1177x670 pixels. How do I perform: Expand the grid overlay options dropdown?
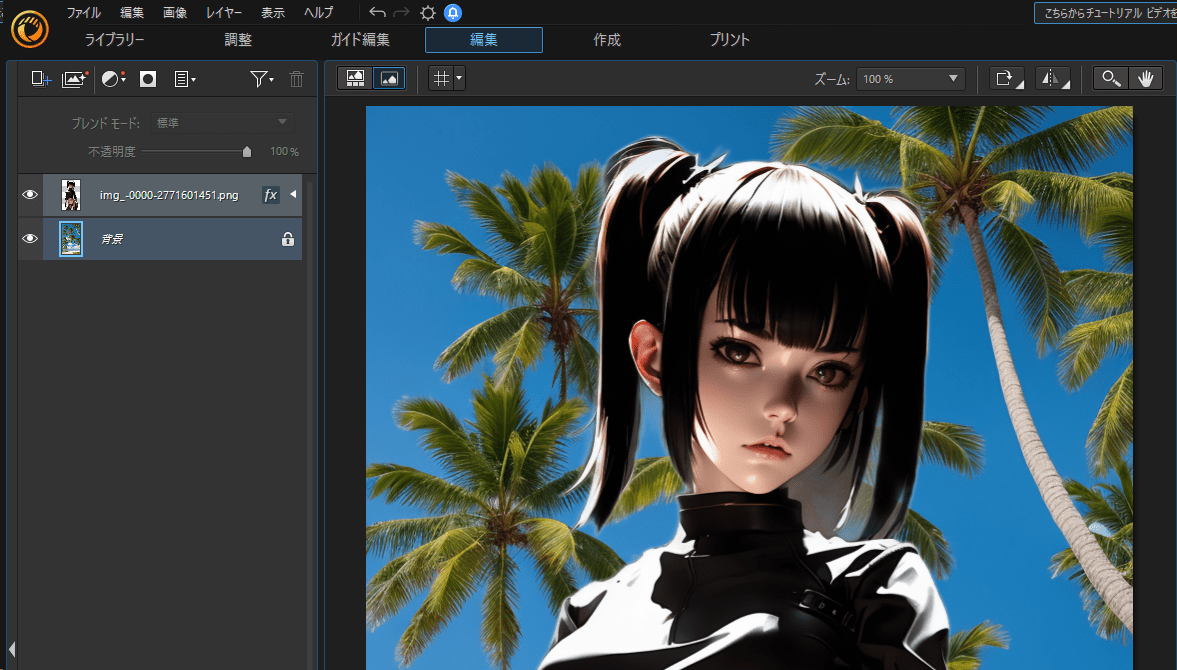[456, 78]
